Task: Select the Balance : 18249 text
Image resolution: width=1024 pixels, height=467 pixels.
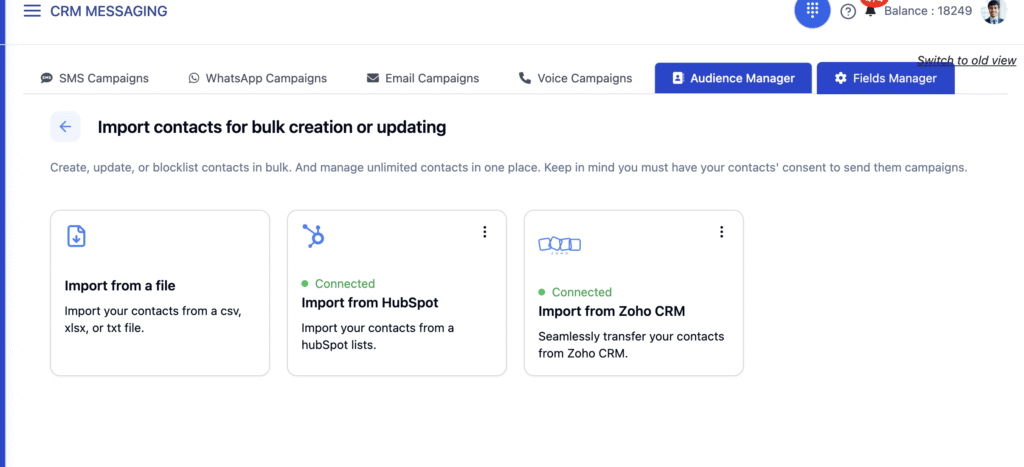Action: pyautogui.click(x=928, y=11)
